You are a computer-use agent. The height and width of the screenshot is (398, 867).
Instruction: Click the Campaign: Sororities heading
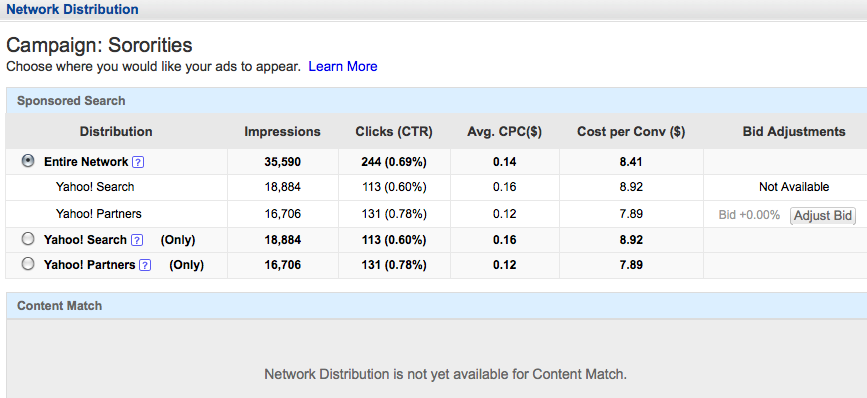99,45
